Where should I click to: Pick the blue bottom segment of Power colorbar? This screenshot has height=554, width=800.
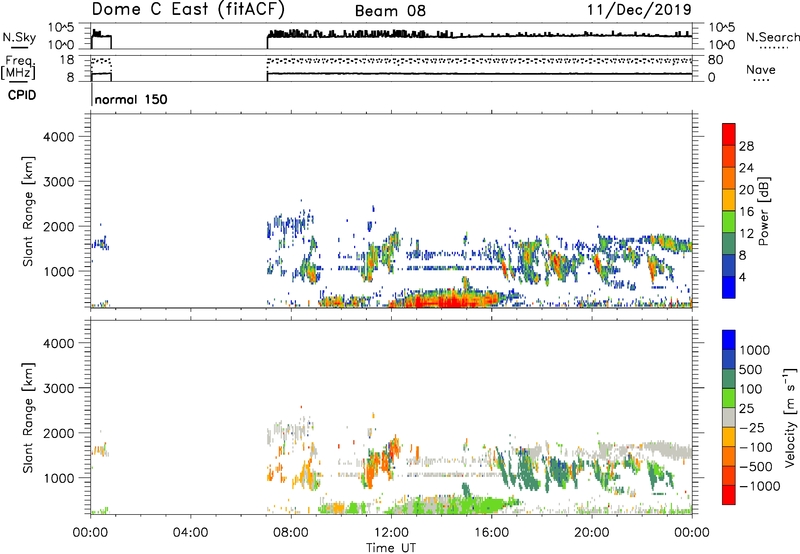point(729,287)
